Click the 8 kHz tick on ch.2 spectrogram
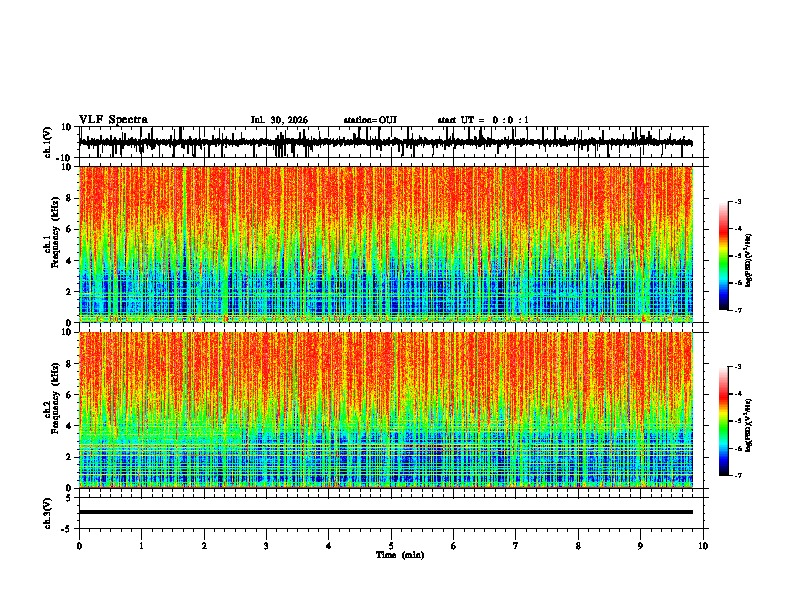The image size is (792, 612). (69, 364)
